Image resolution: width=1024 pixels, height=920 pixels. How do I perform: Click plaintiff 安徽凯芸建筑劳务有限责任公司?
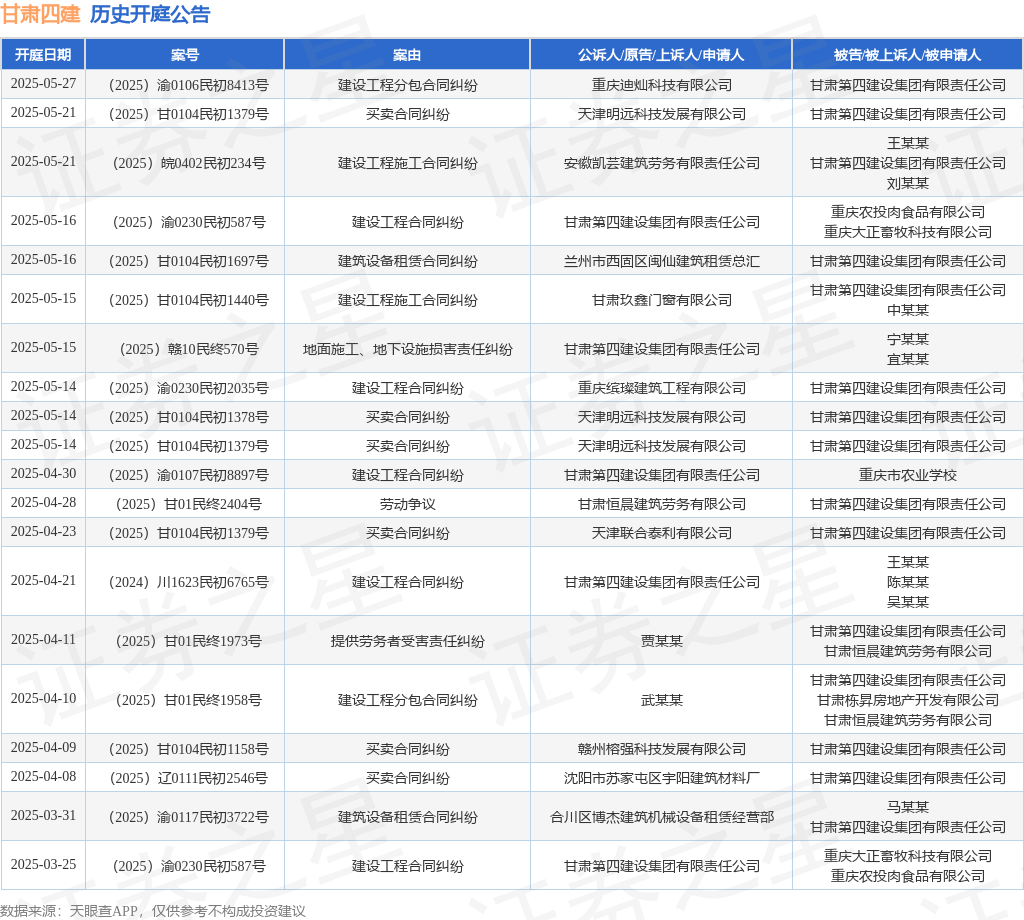click(x=661, y=163)
